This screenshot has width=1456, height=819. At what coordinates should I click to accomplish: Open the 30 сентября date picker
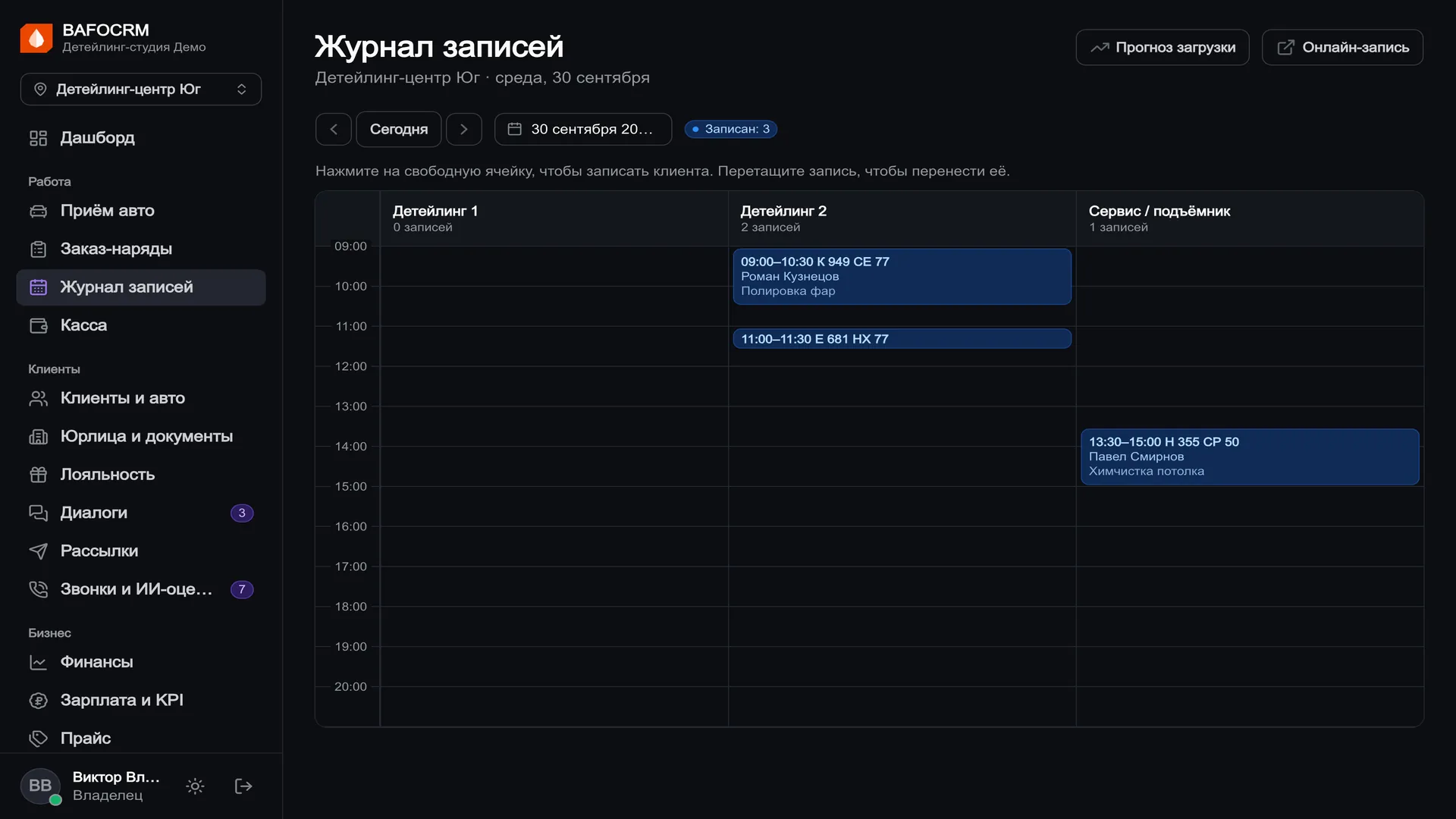[x=583, y=129]
